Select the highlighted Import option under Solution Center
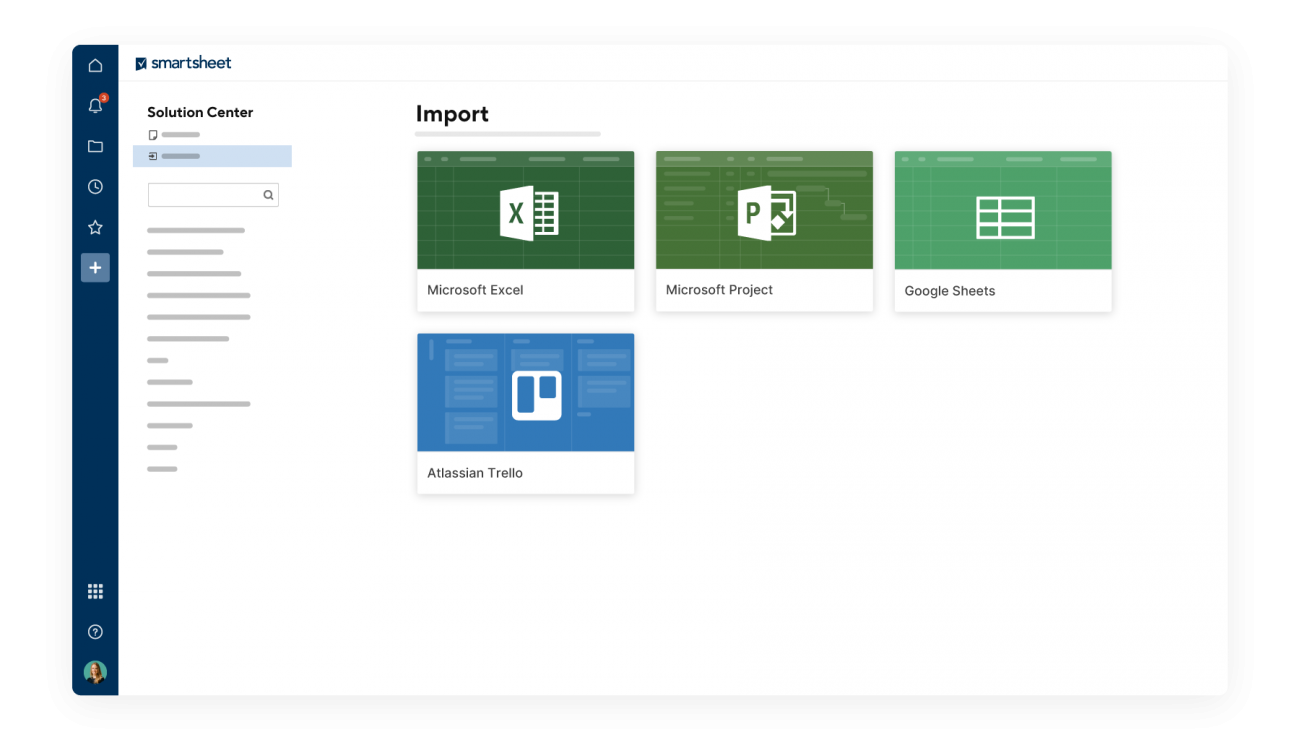Viewport: 1300px width, 740px height. 212,156
